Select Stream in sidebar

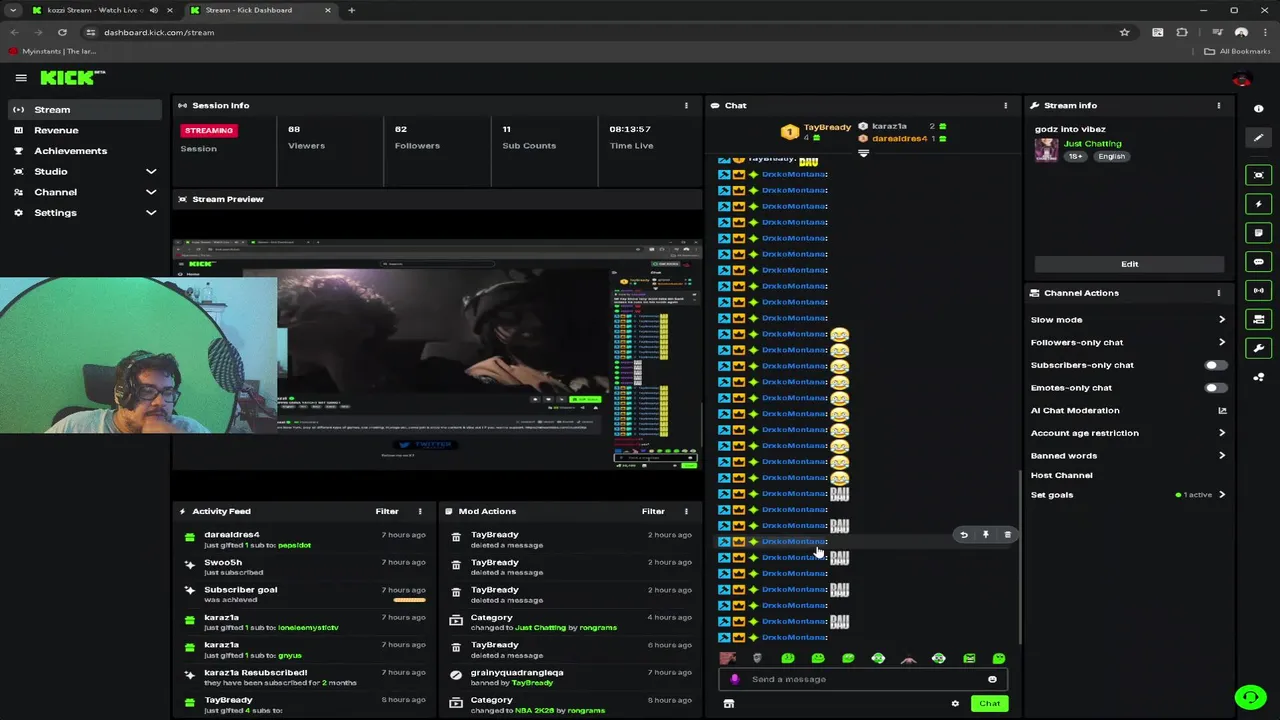pyautogui.click(x=84, y=110)
